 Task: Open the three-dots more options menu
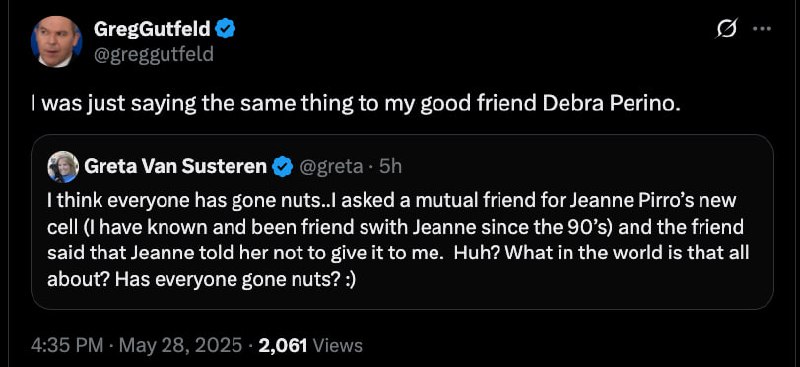pyautogui.click(x=762, y=29)
